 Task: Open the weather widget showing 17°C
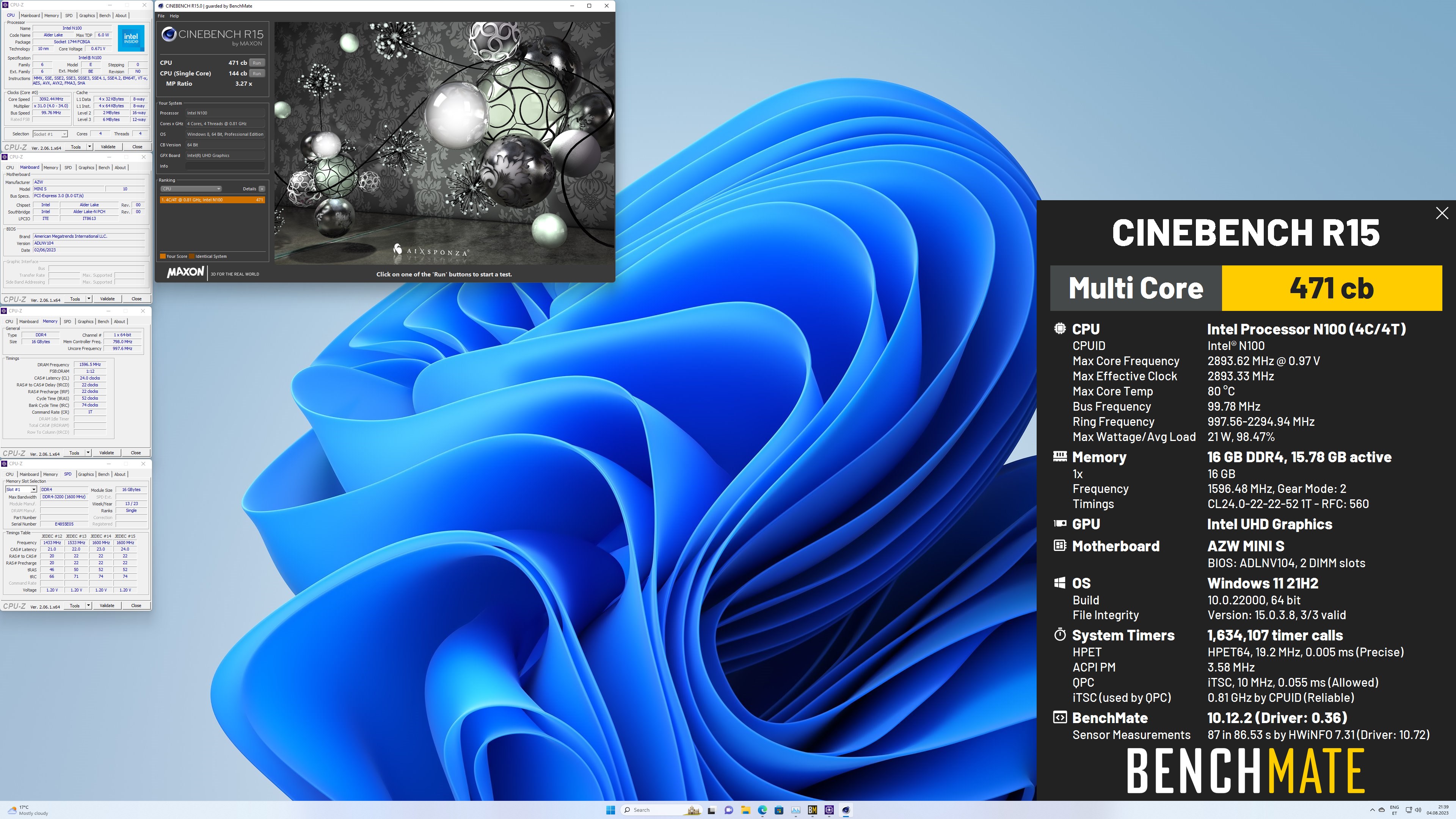click(27, 810)
